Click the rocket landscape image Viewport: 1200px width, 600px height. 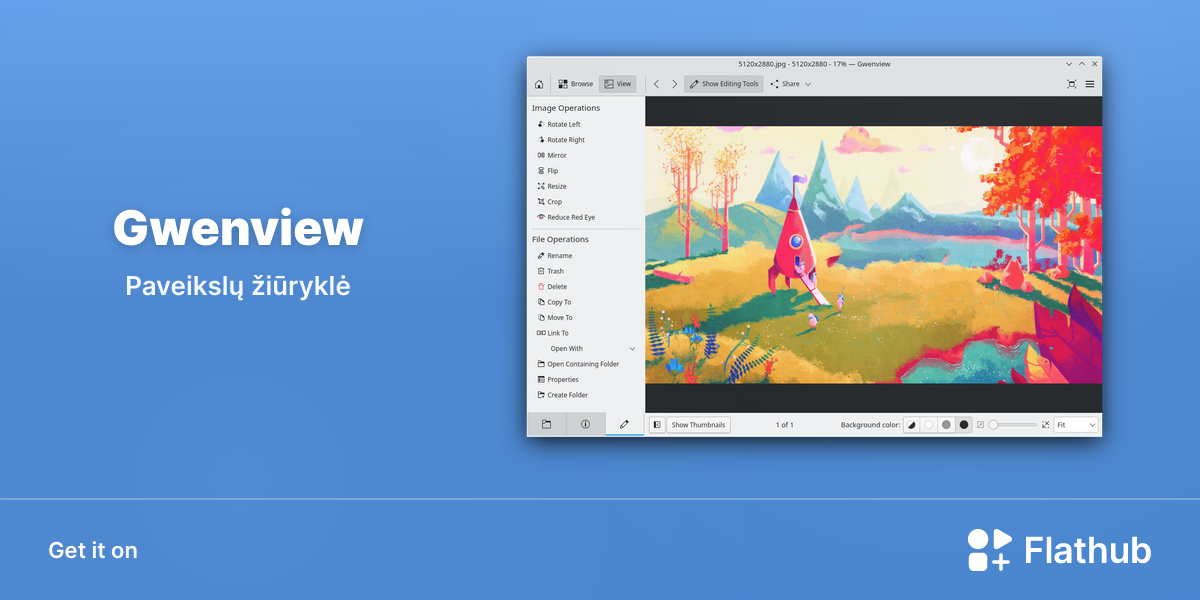[x=873, y=255]
